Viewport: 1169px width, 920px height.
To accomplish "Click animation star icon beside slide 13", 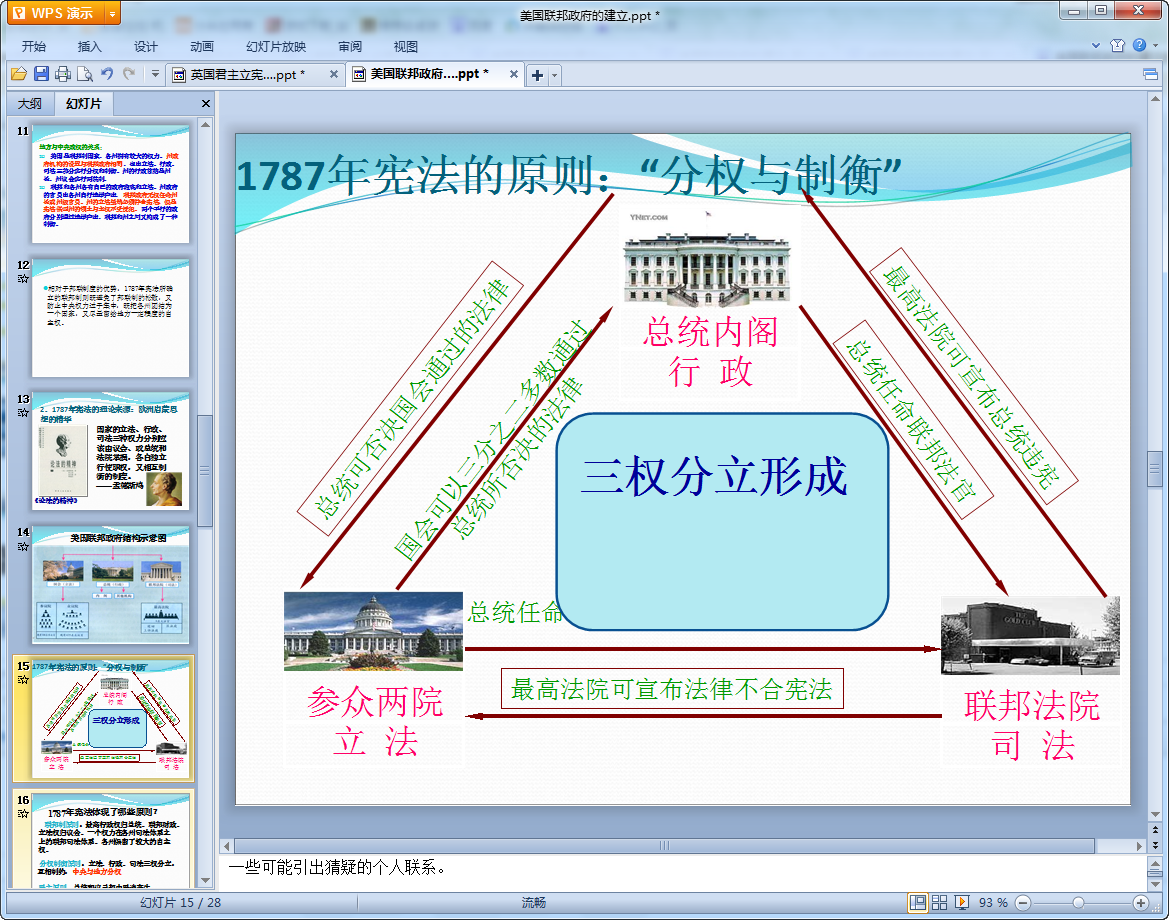I will click(23, 412).
